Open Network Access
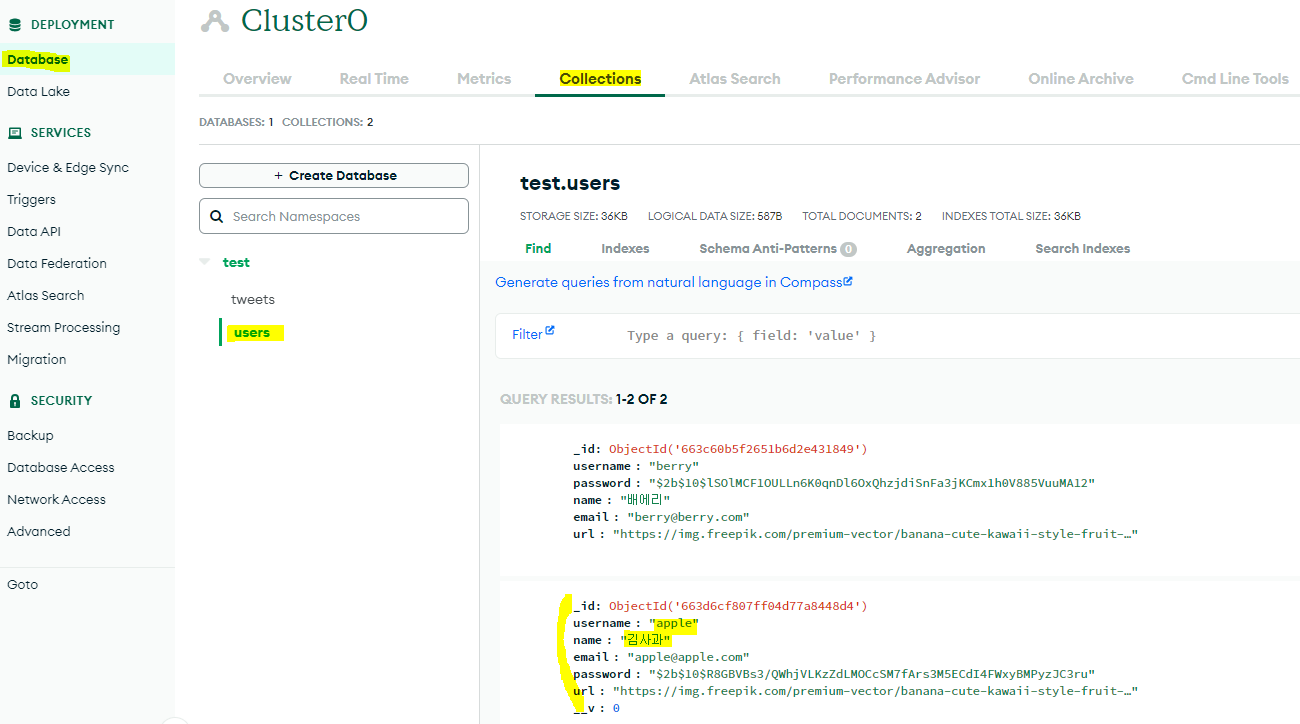 point(56,499)
